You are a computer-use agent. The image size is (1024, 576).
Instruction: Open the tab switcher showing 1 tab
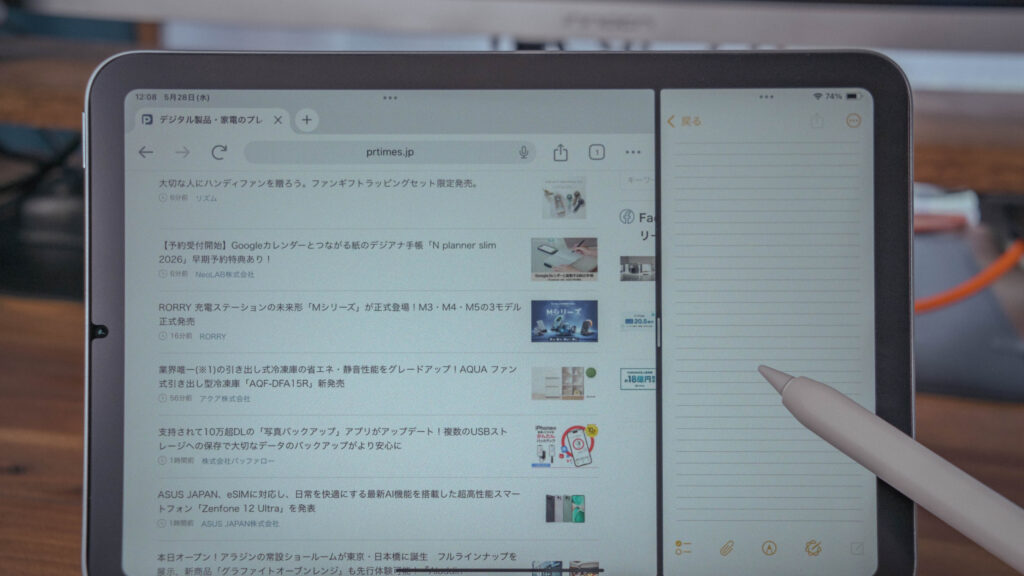596,152
